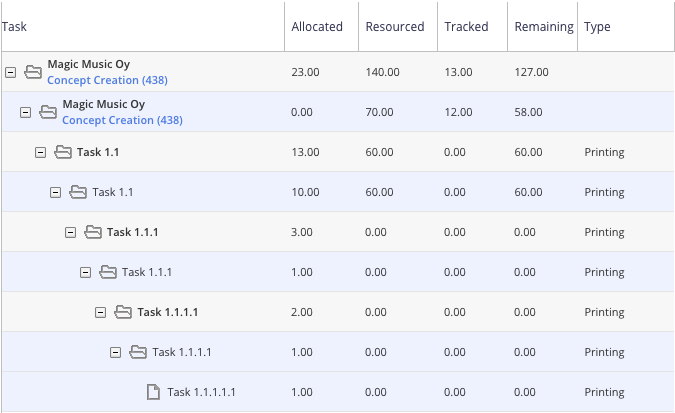This screenshot has height=413, width=675.
Task: Click the Tracked column header
Action: click(466, 27)
